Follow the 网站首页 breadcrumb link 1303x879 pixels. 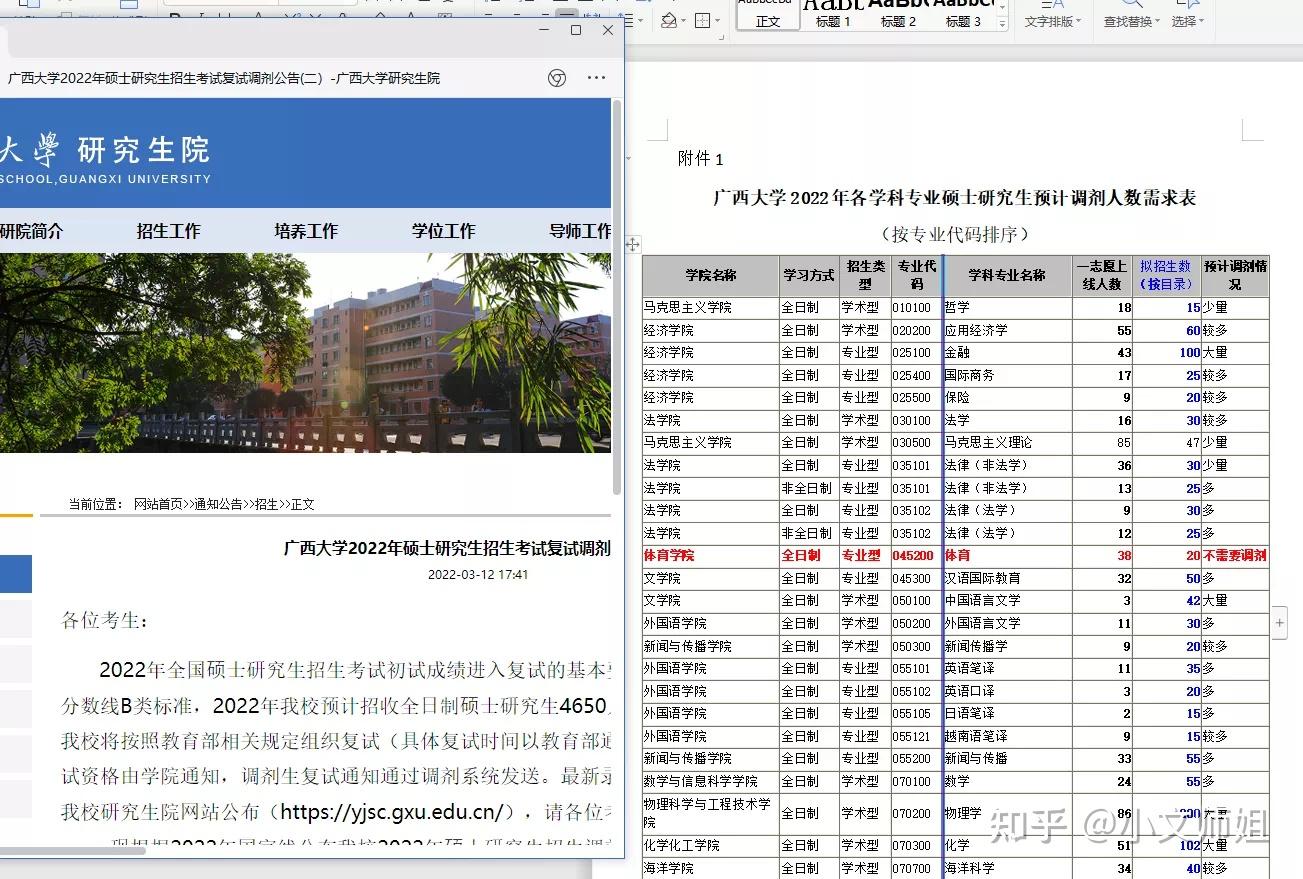pos(159,504)
